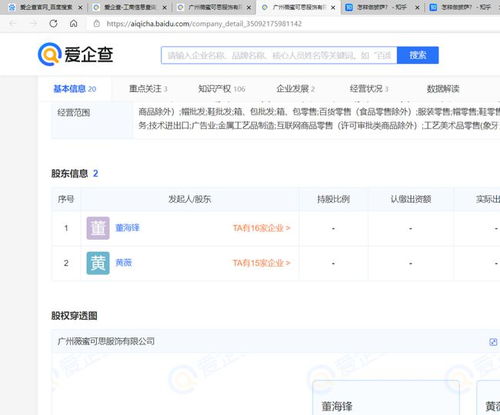Go to browser home page icon

click(x=74, y=23)
